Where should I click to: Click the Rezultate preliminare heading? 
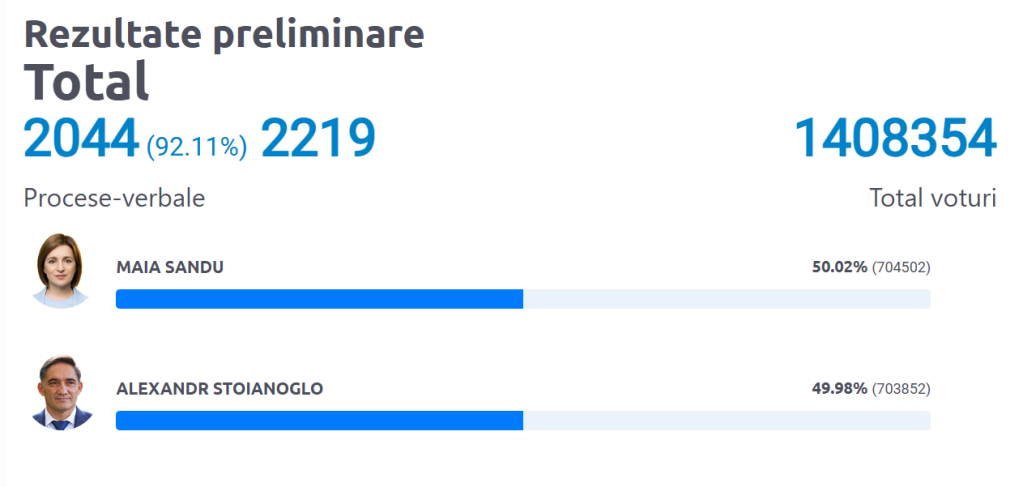pos(224,34)
